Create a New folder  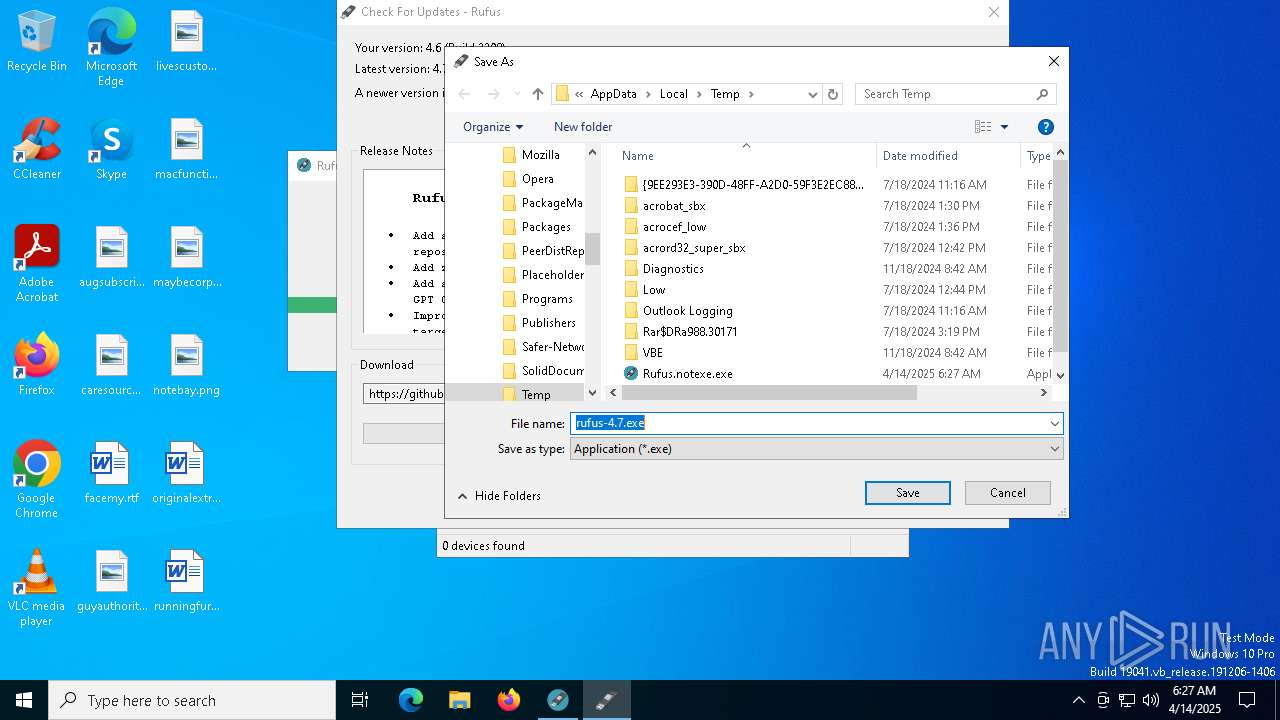583,127
